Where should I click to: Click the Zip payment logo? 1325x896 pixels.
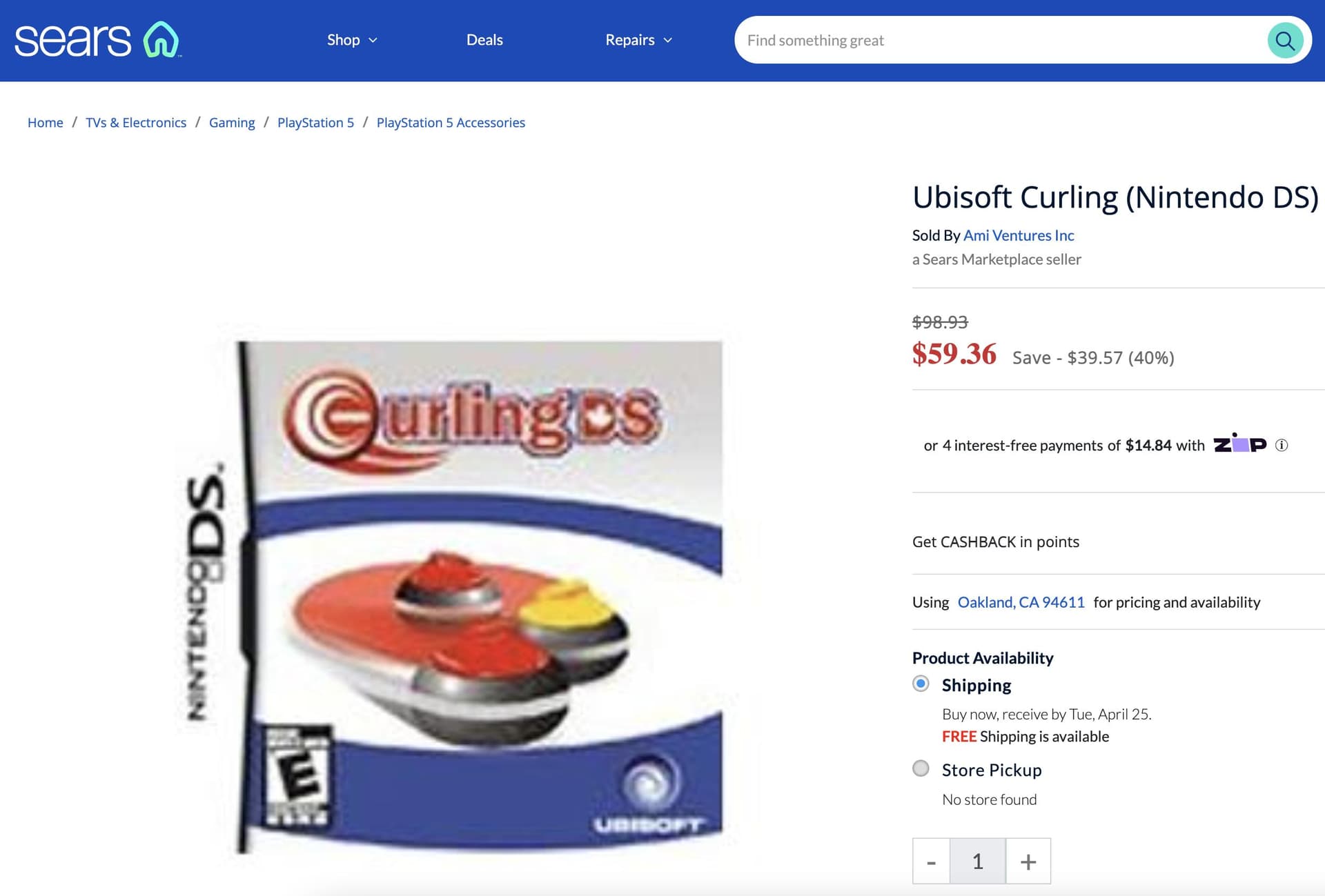click(1240, 444)
